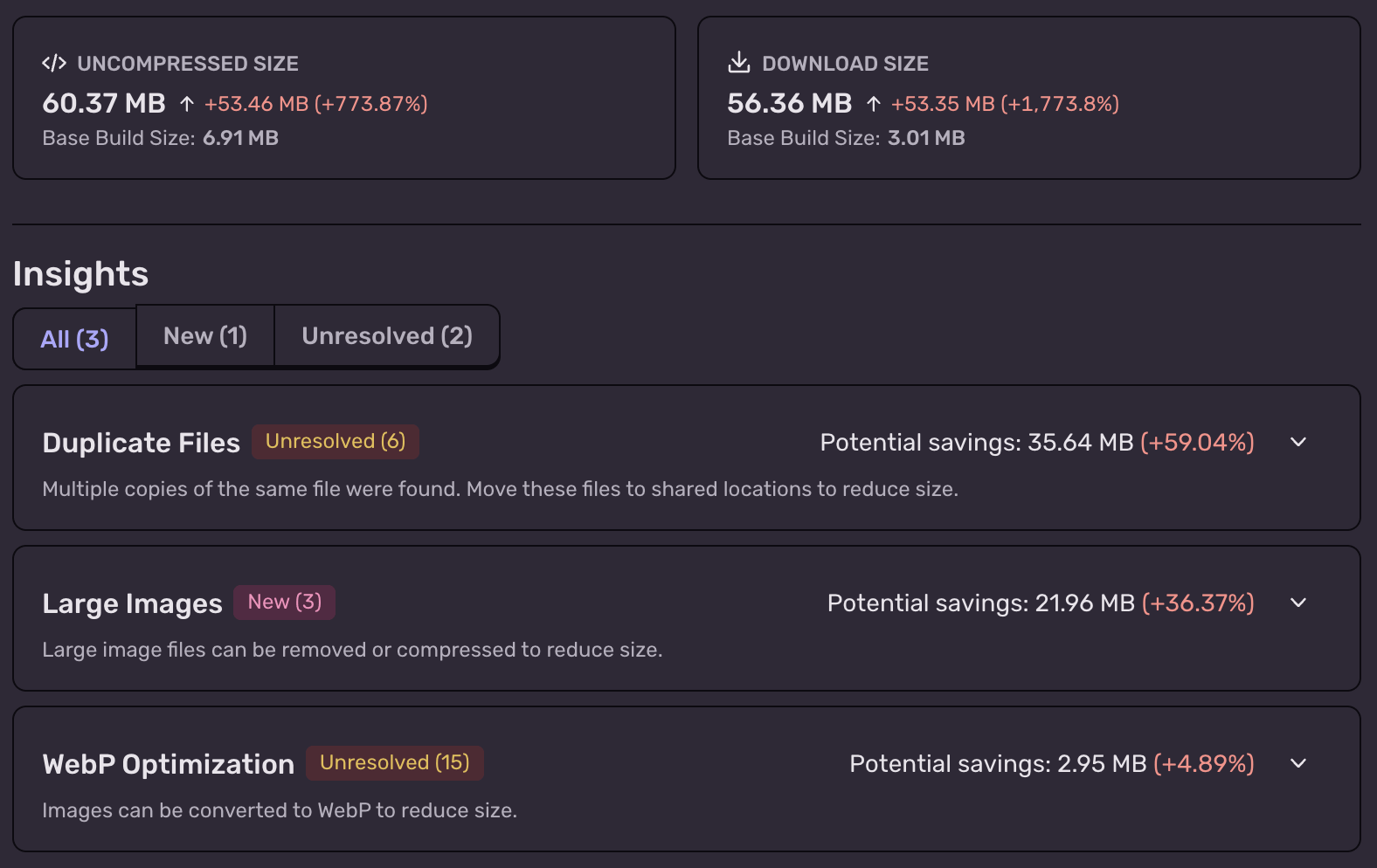Click the 60.37 MB uncompressed size value
The image size is (1377, 868).
(104, 103)
